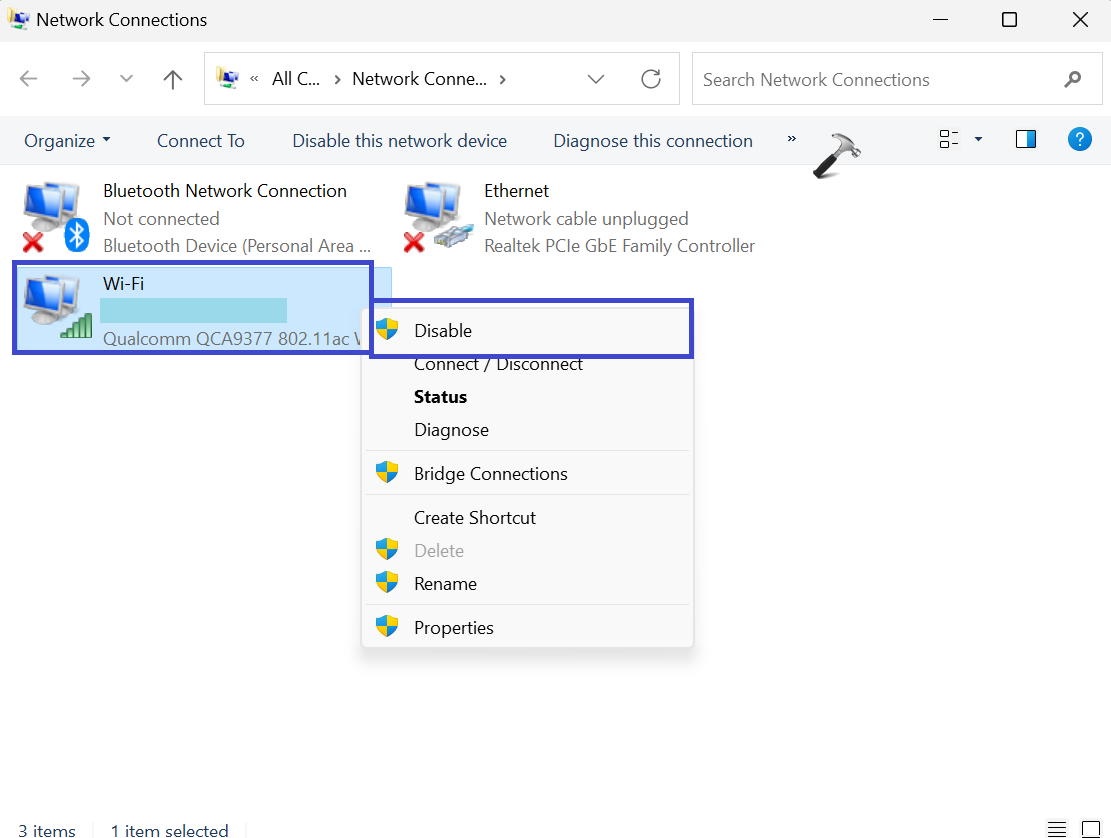The width and height of the screenshot is (1111, 838).
Task: Choose Disable from the context menu
Action: [443, 331]
